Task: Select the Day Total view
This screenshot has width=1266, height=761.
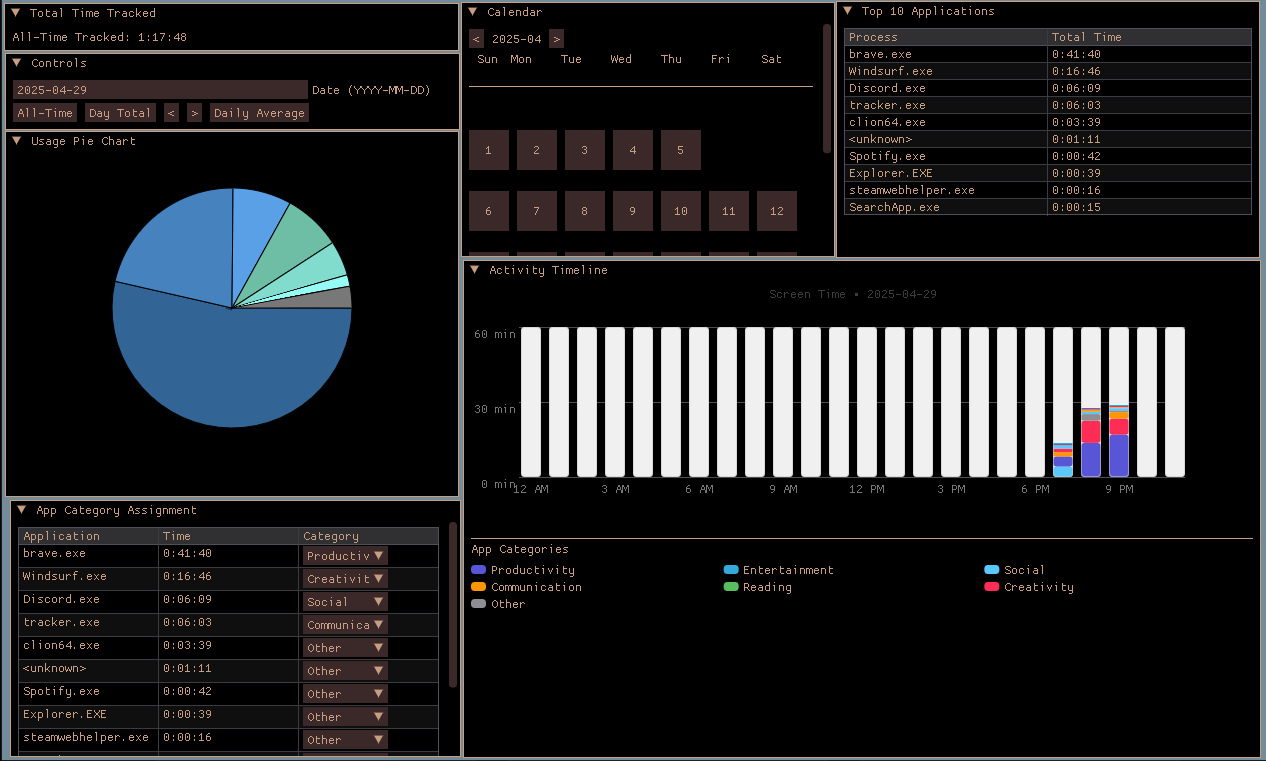Action: pos(120,113)
